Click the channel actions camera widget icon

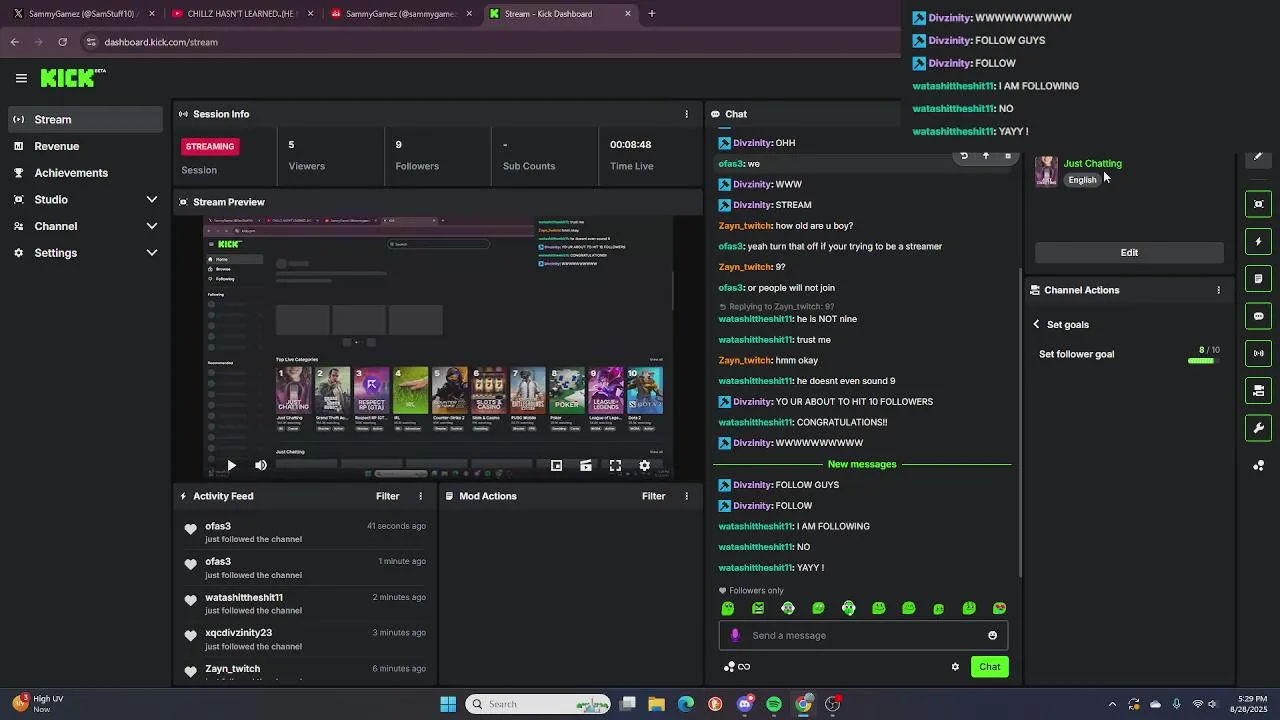[x=1258, y=390]
